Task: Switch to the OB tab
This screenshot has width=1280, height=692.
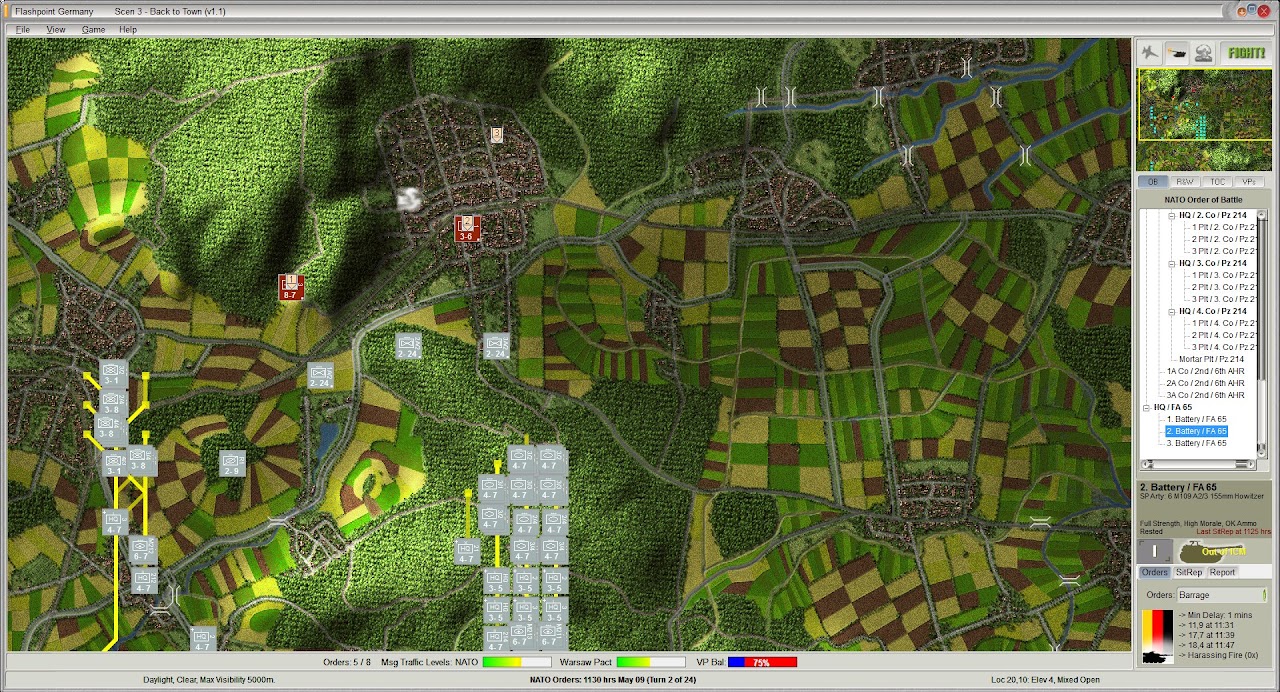Action: [1153, 182]
